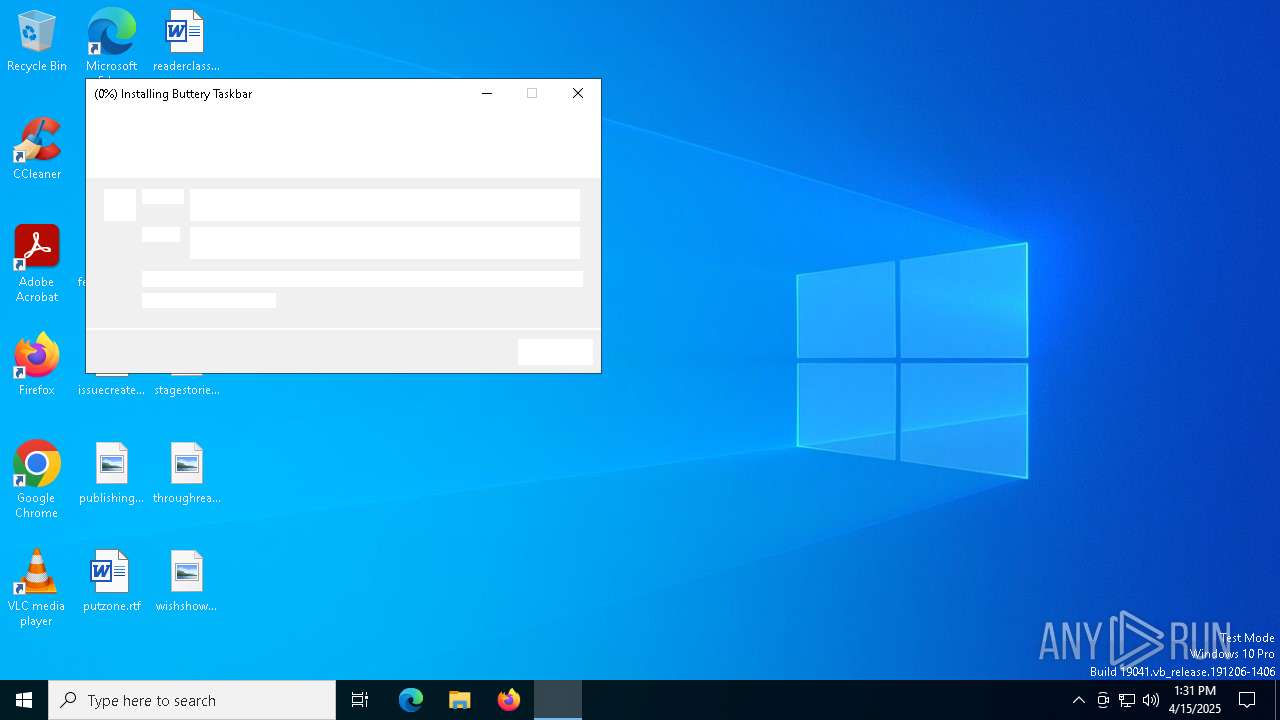This screenshot has height=720, width=1280.
Task: Click the installer's bottom-right placeholder button
Action: [x=555, y=352]
